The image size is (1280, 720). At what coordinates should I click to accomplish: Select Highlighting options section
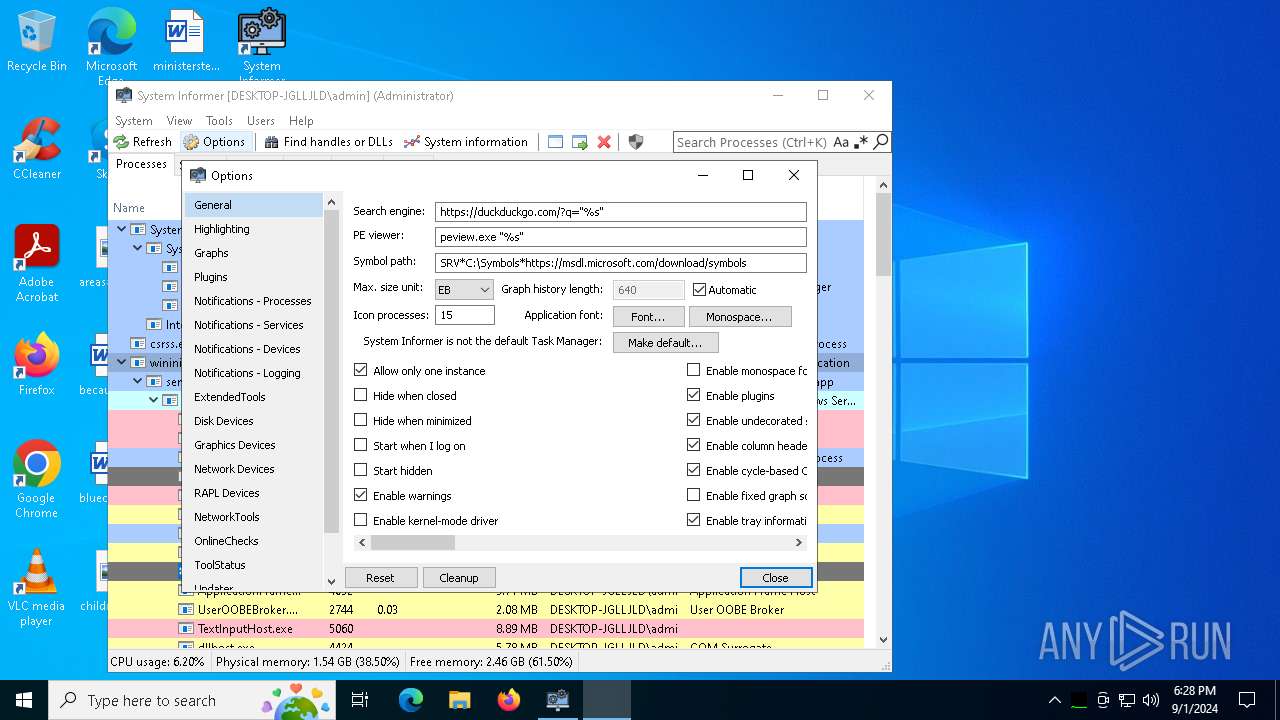tap(254, 229)
